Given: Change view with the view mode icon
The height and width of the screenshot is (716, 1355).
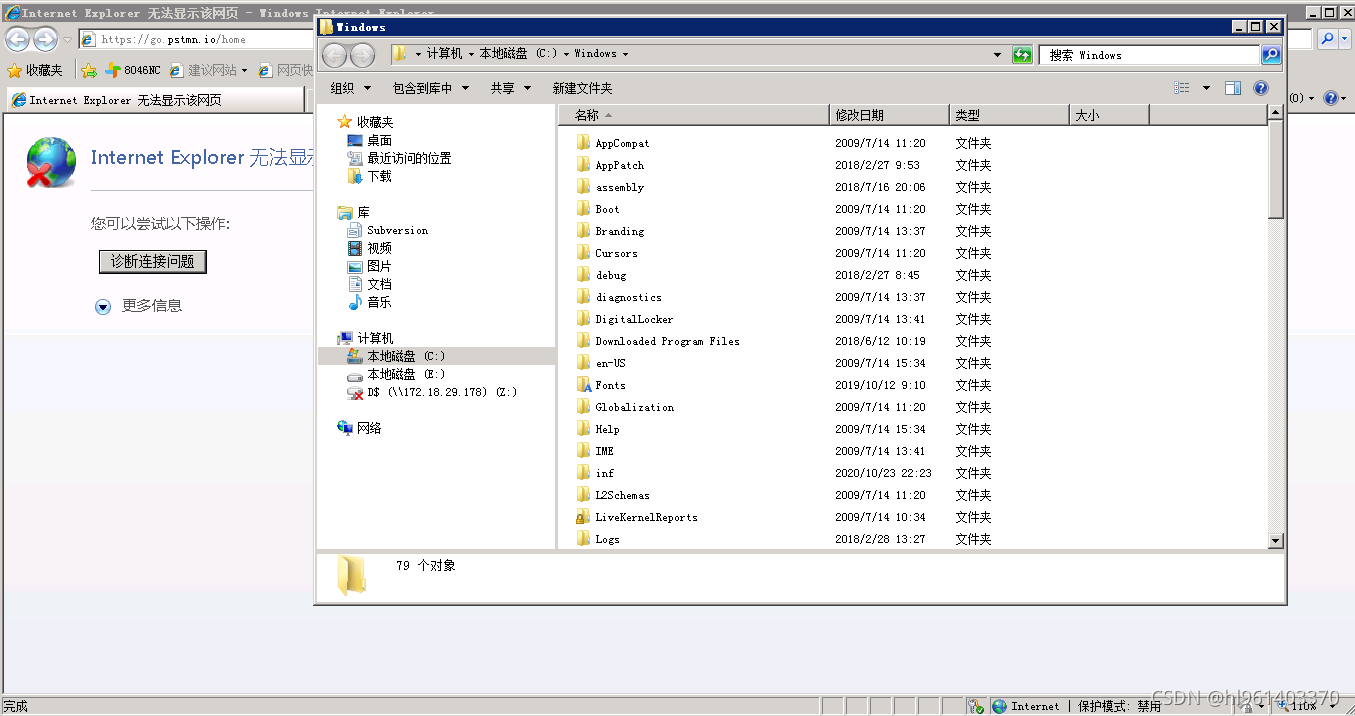Looking at the screenshot, I should (1182, 88).
